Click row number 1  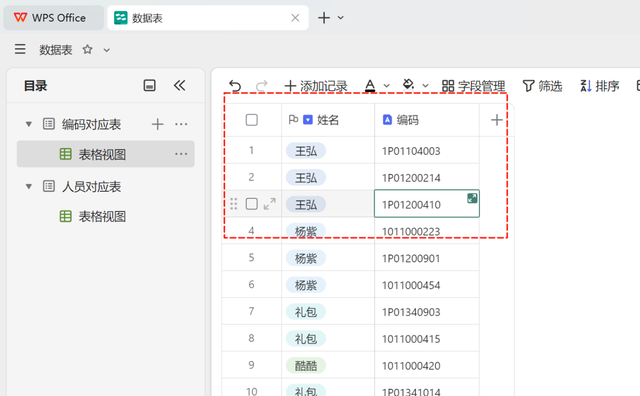tap(251, 150)
